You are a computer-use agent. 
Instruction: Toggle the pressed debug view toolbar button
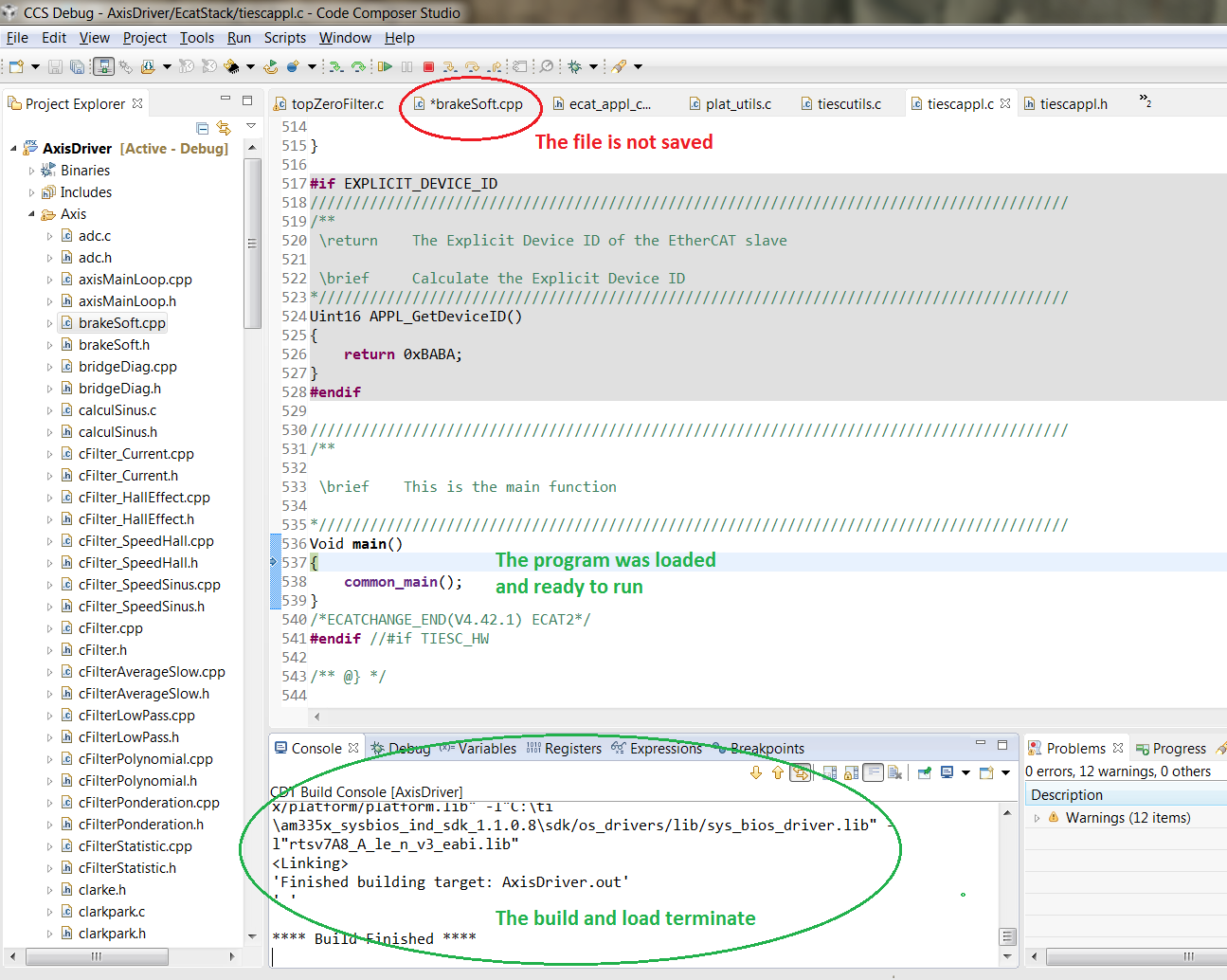(x=104, y=66)
